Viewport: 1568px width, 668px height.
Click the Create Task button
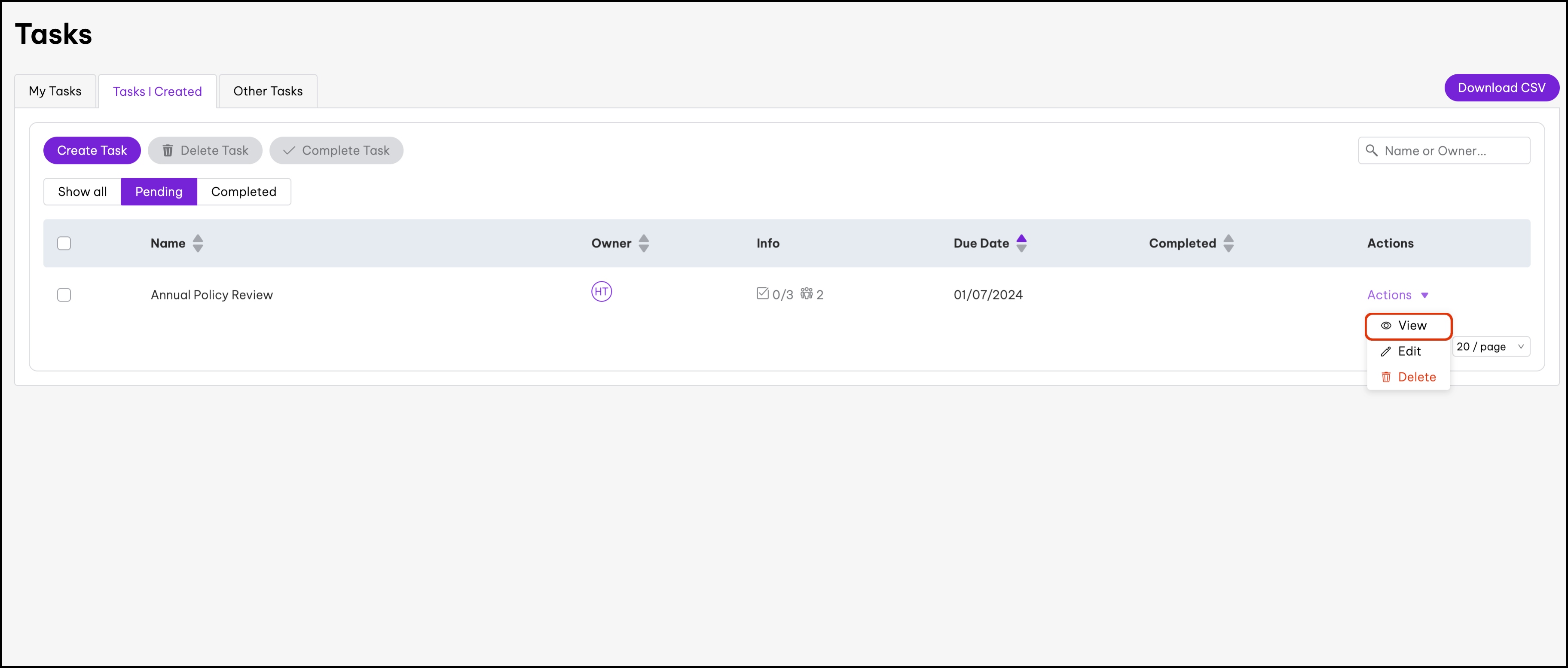click(x=92, y=150)
